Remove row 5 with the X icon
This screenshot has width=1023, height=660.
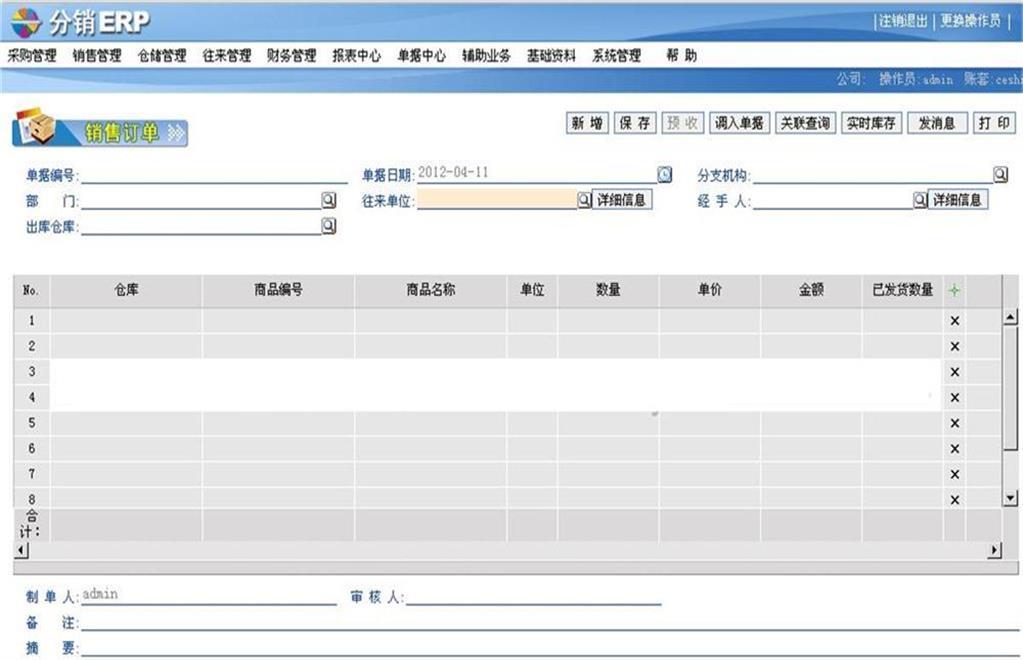coord(954,424)
